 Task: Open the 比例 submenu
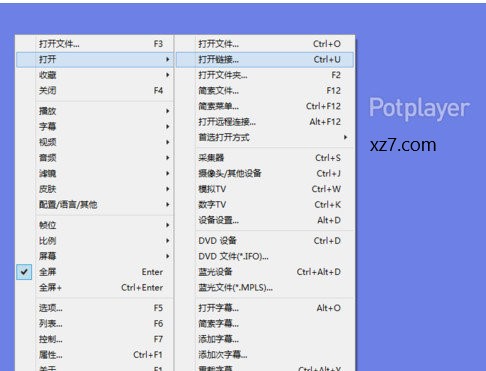point(95,241)
